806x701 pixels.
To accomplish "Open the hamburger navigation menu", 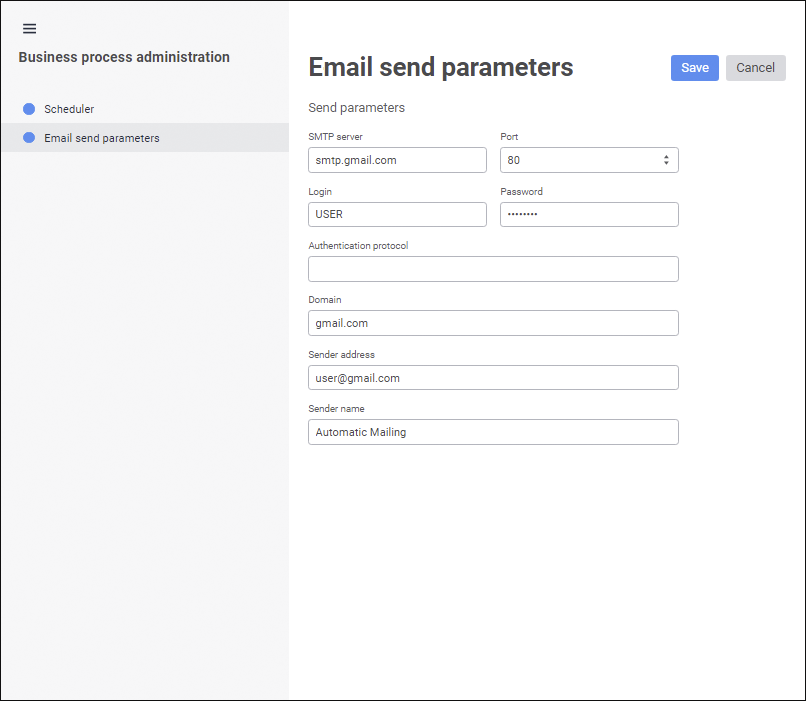I will pos(29,29).
